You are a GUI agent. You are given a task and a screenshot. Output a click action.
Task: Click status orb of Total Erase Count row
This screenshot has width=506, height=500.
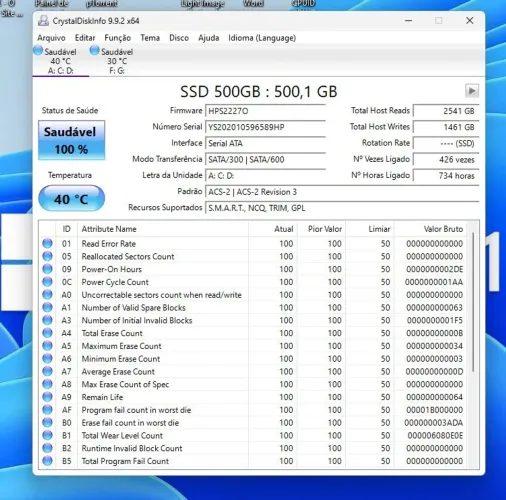coord(47,333)
